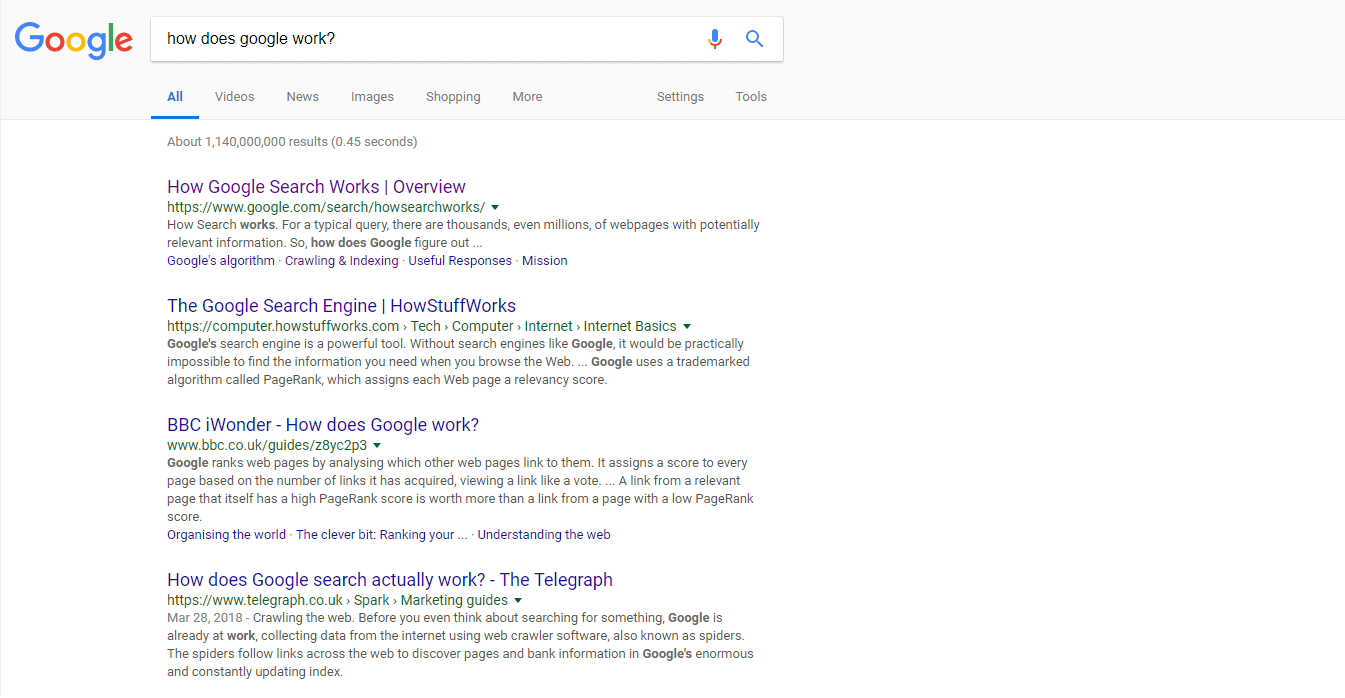Open 'BBC iWonder - How does Google work?' result
The height and width of the screenshot is (698, 1345).
point(323,425)
